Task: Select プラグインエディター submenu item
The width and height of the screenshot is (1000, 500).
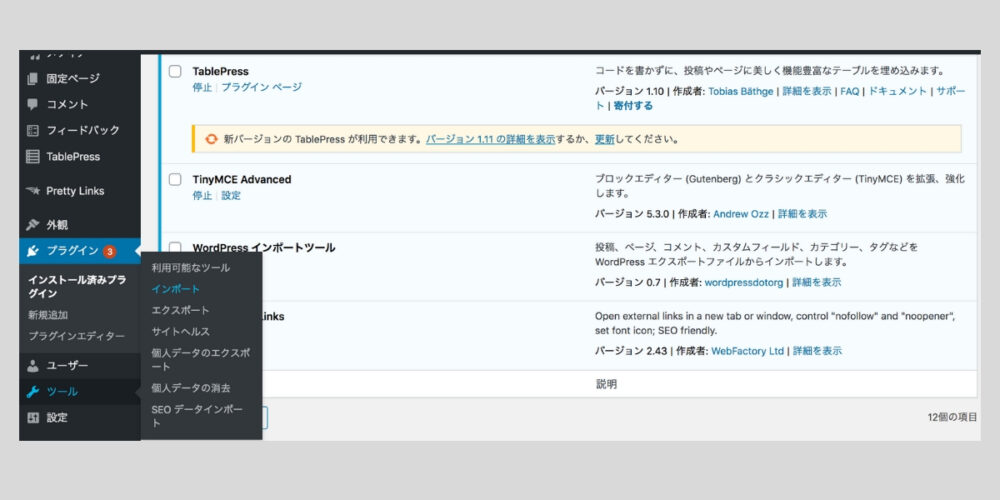Action: coord(77,336)
